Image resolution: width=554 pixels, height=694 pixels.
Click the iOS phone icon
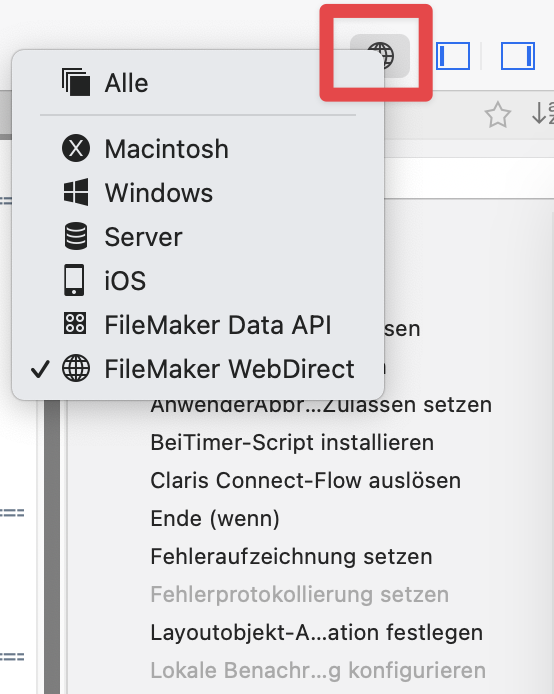[x=74, y=280]
